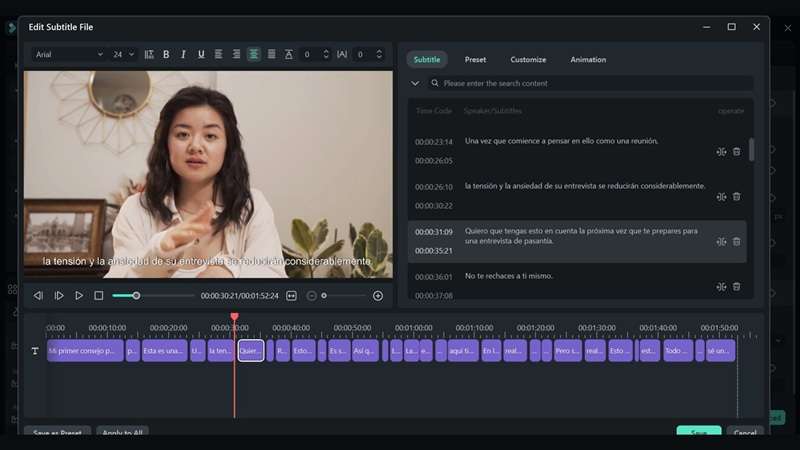Open the Arial font family dropdown
800x450 pixels.
point(69,54)
